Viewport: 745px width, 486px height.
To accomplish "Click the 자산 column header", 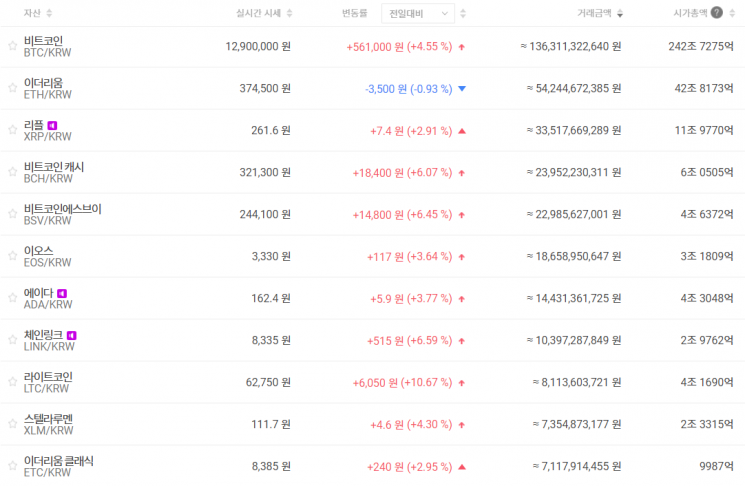I will (32, 13).
